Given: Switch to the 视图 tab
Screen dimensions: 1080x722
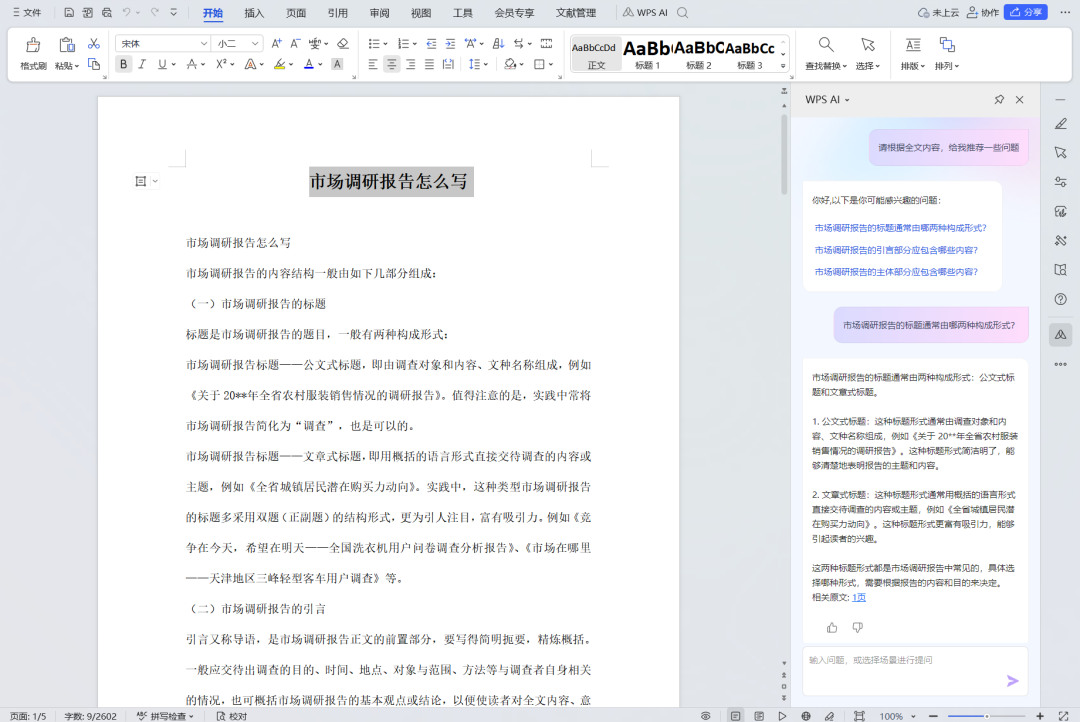Looking at the screenshot, I should (421, 12).
